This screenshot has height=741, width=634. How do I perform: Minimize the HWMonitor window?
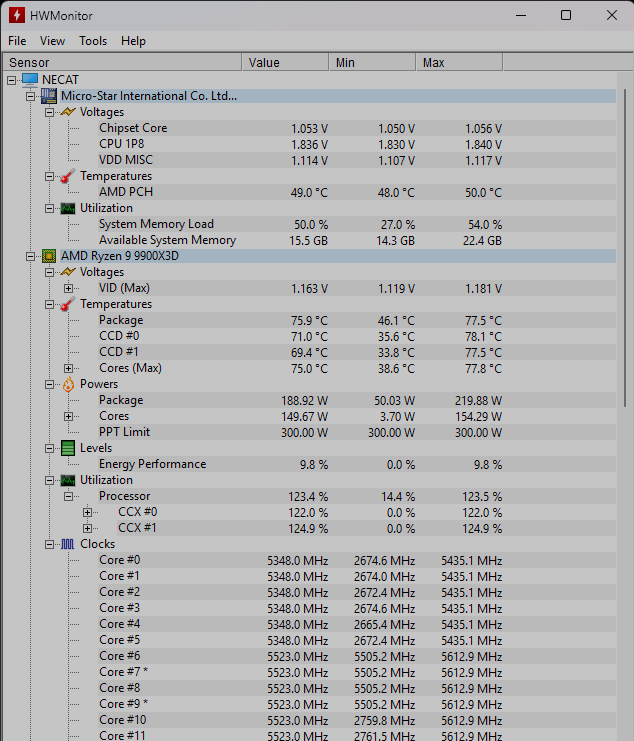521,16
